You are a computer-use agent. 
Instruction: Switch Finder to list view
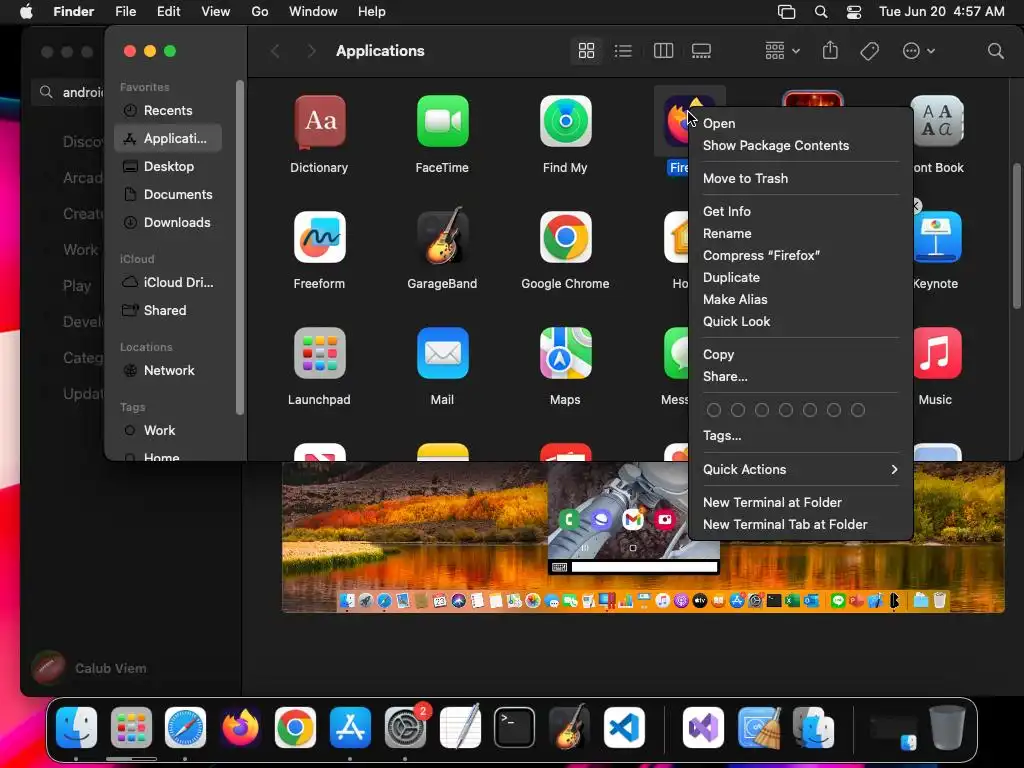tap(623, 51)
